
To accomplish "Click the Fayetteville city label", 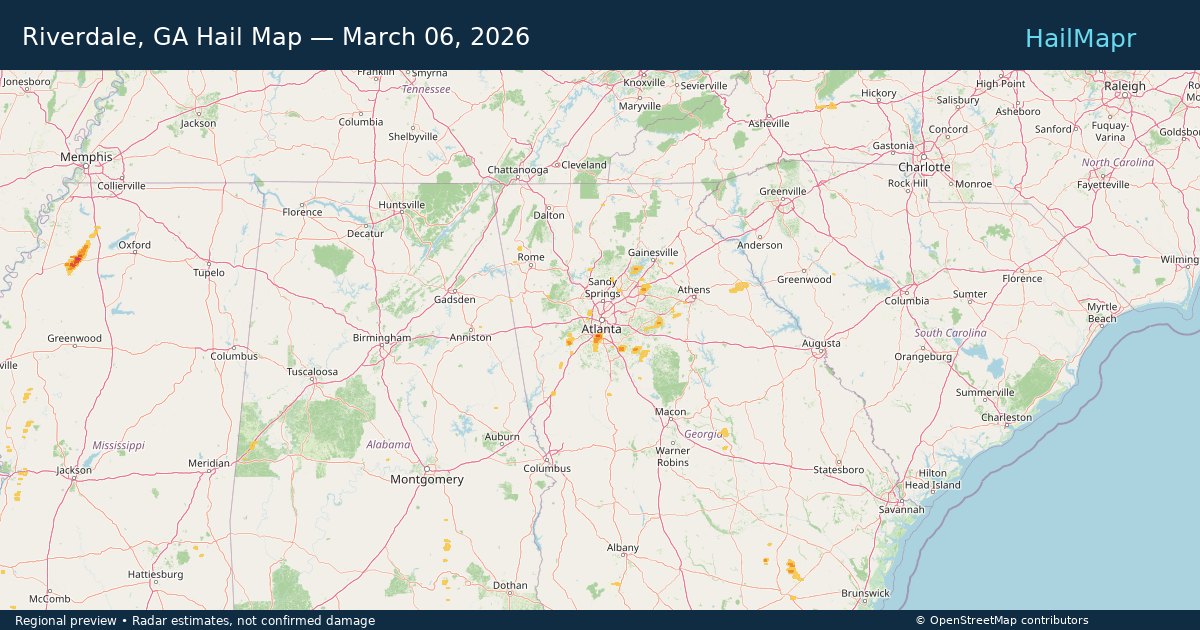I will pos(1102,185).
